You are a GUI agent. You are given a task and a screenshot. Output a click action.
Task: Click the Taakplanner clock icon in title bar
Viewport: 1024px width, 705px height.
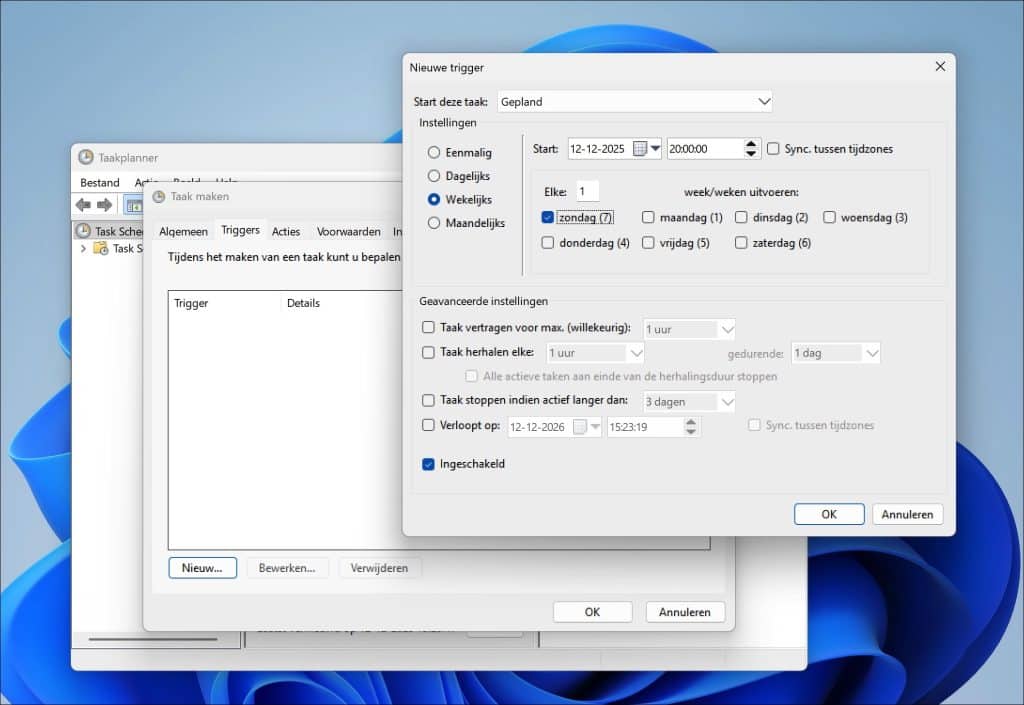tap(86, 157)
